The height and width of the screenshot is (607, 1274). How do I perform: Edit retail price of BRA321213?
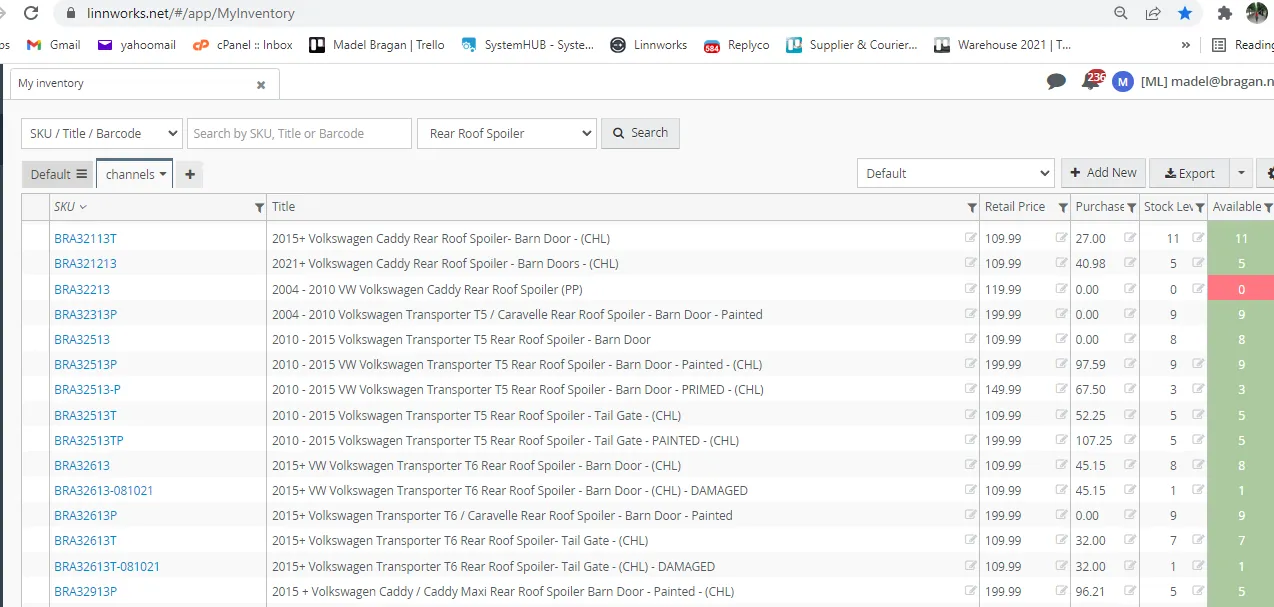pos(1061,263)
